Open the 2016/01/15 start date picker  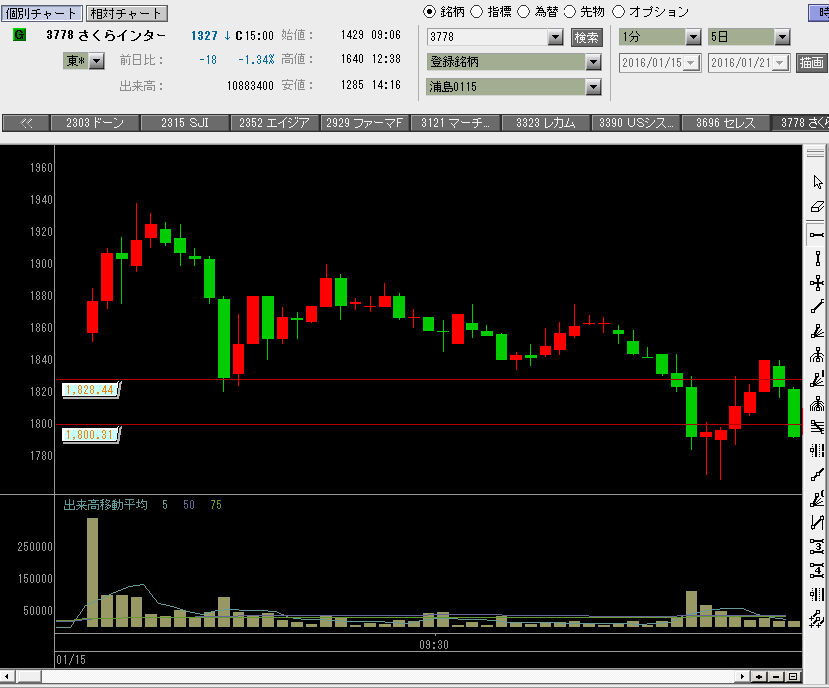[691, 63]
